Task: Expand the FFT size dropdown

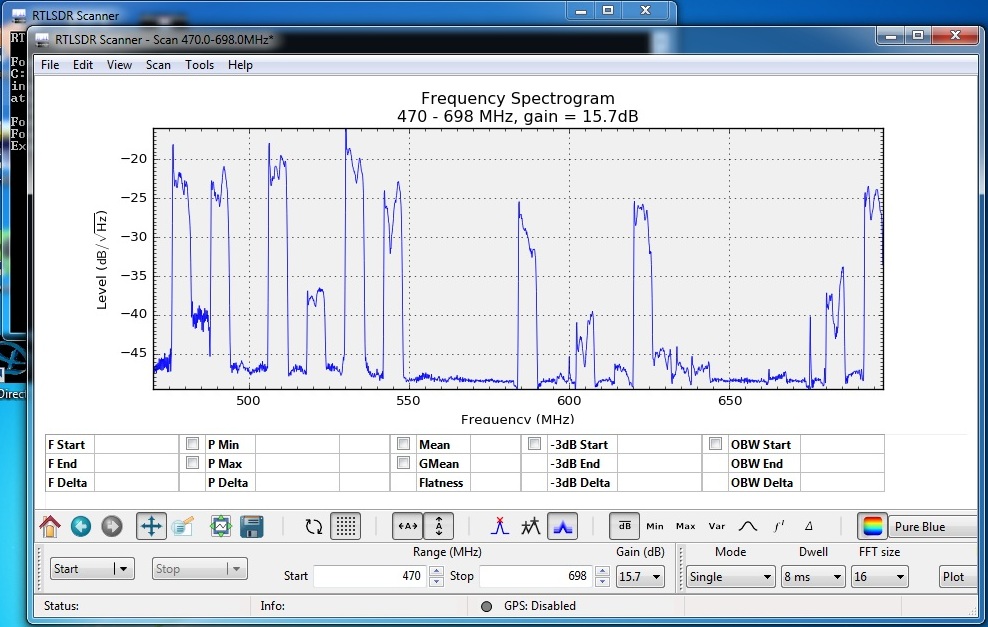Action: 880,577
